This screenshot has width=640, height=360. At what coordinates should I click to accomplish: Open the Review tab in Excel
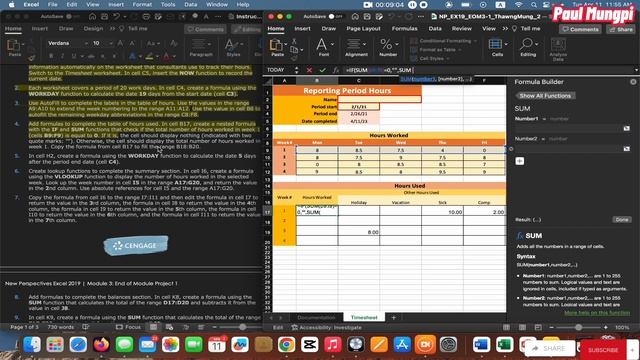(462, 29)
